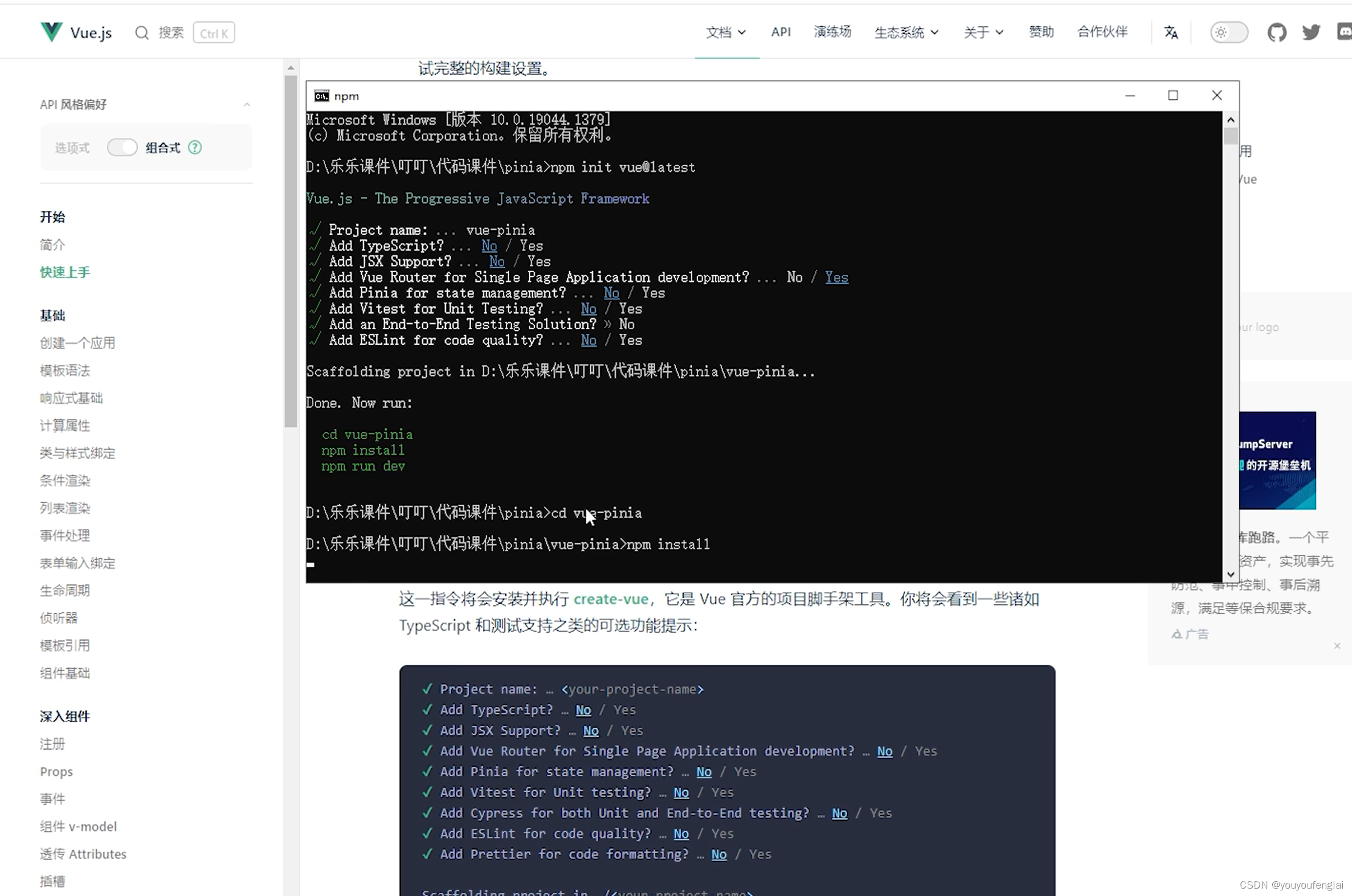Click the JumpServer ad thumbnail
This screenshot has height=896, width=1352.
coord(1278,461)
